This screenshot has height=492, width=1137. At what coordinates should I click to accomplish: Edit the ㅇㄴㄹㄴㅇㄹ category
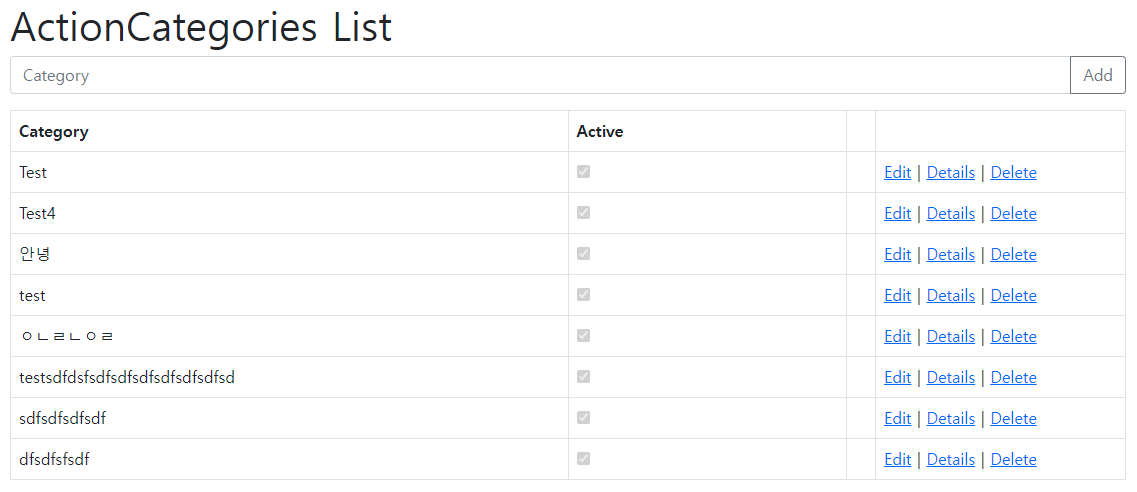pyautogui.click(x=897, y=336)
